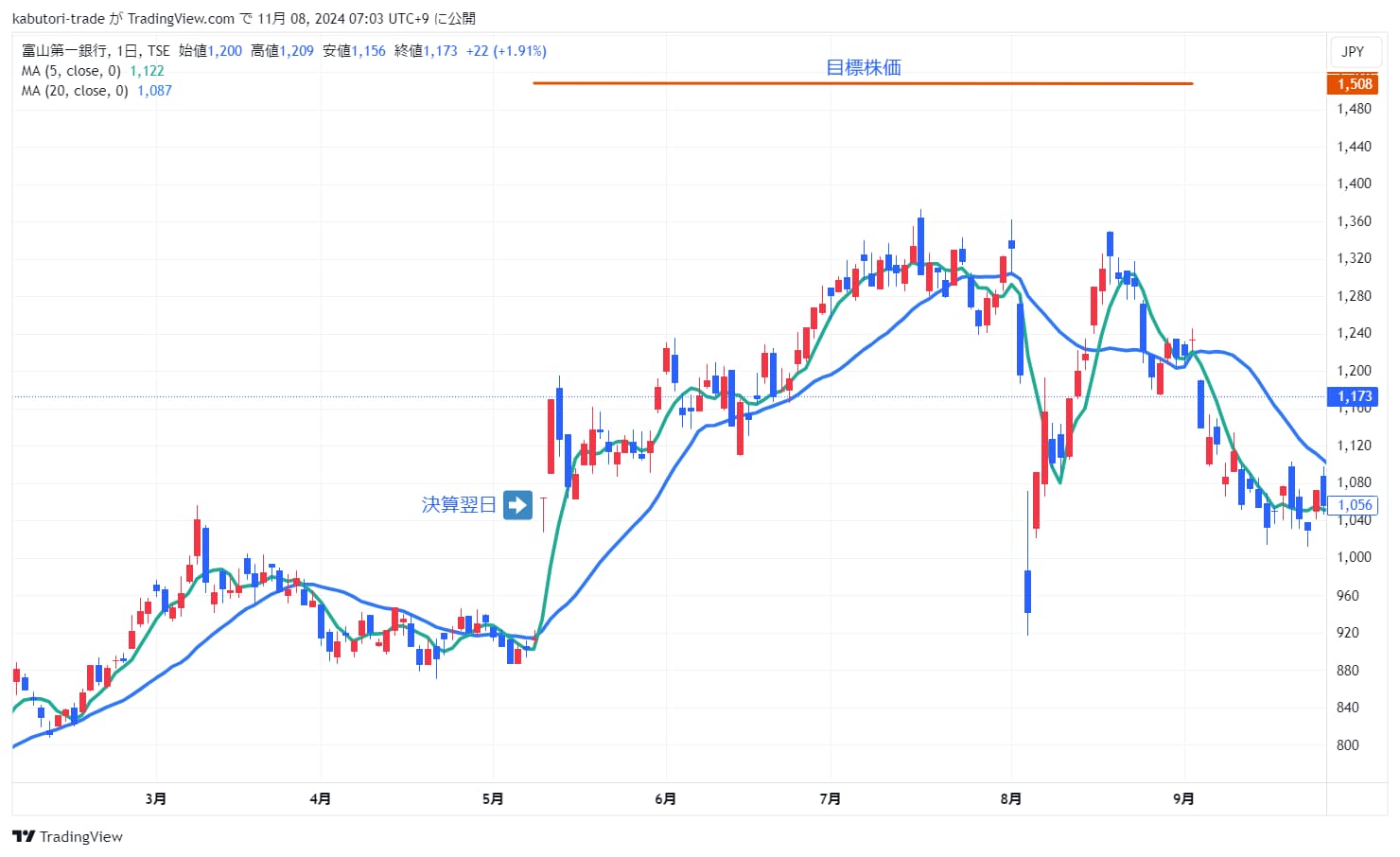Click the 決算翌日 annotation text

459,505
